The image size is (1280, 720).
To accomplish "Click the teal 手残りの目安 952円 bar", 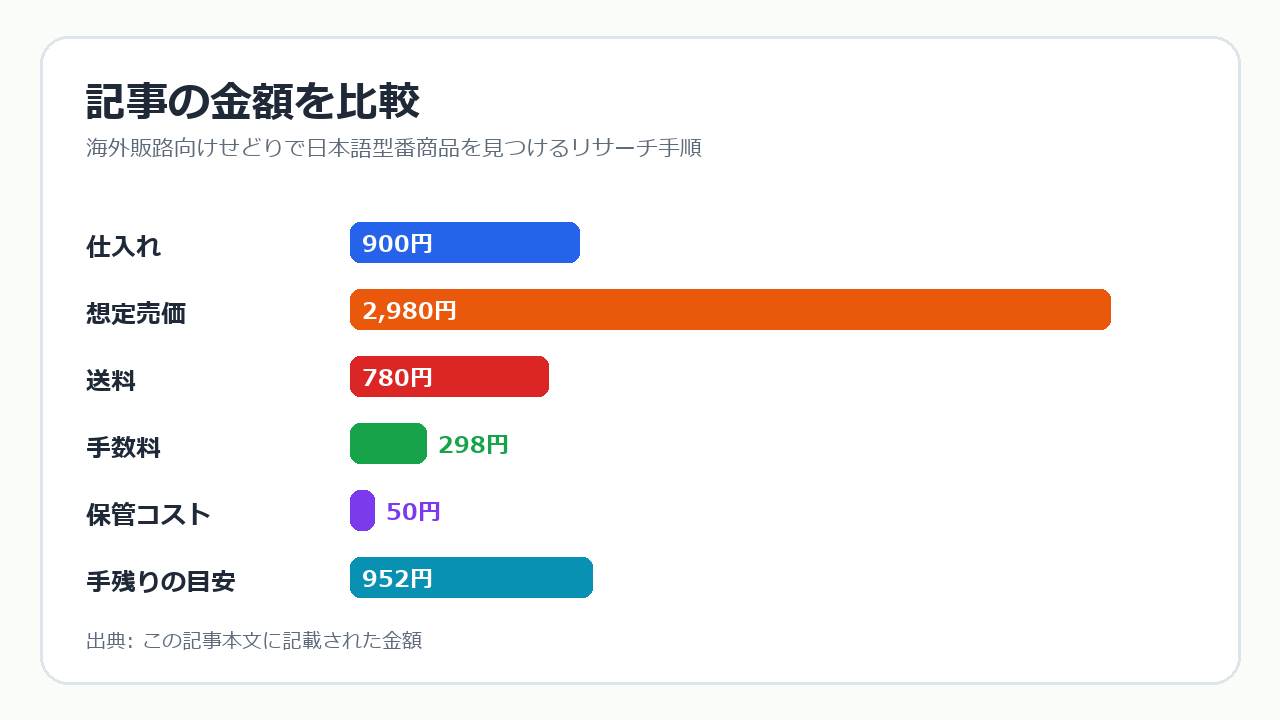I will pyautogui.click(x=471, y=578).
